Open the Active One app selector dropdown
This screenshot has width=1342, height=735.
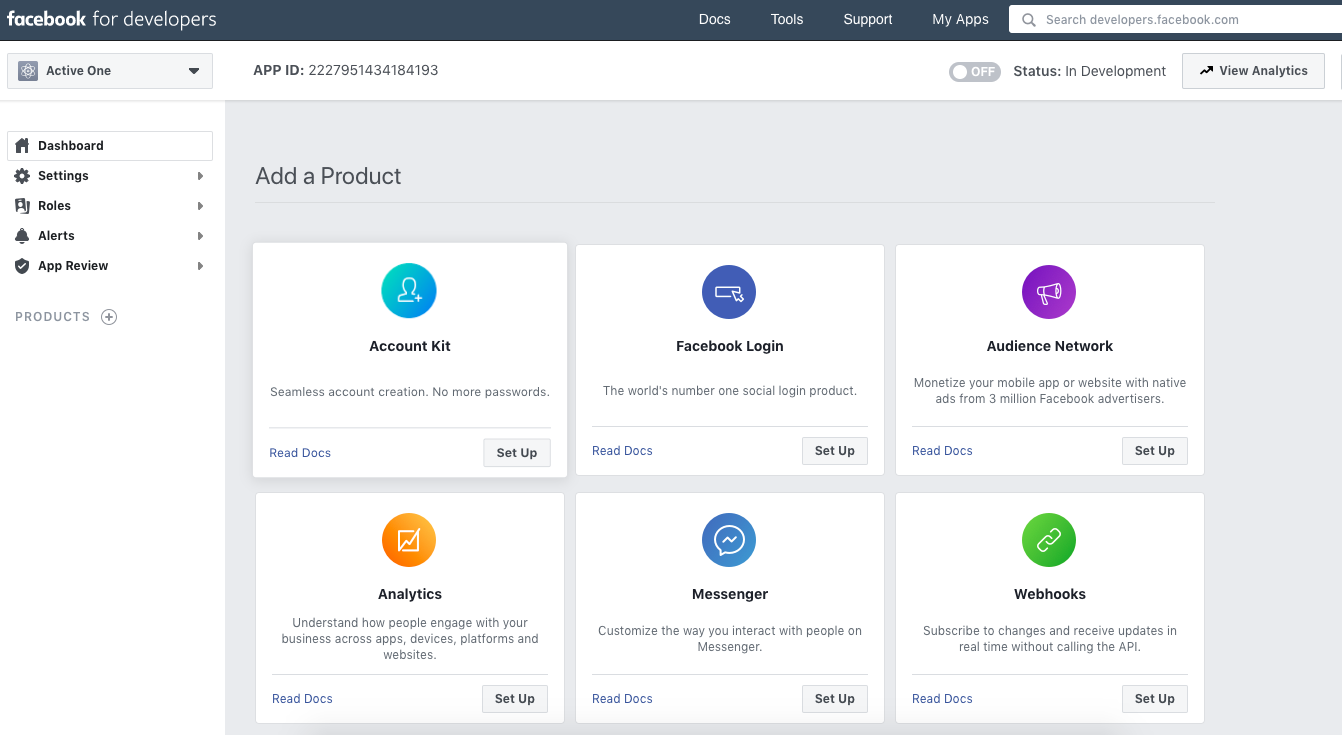pyautogui.click(x=110, y=71)
